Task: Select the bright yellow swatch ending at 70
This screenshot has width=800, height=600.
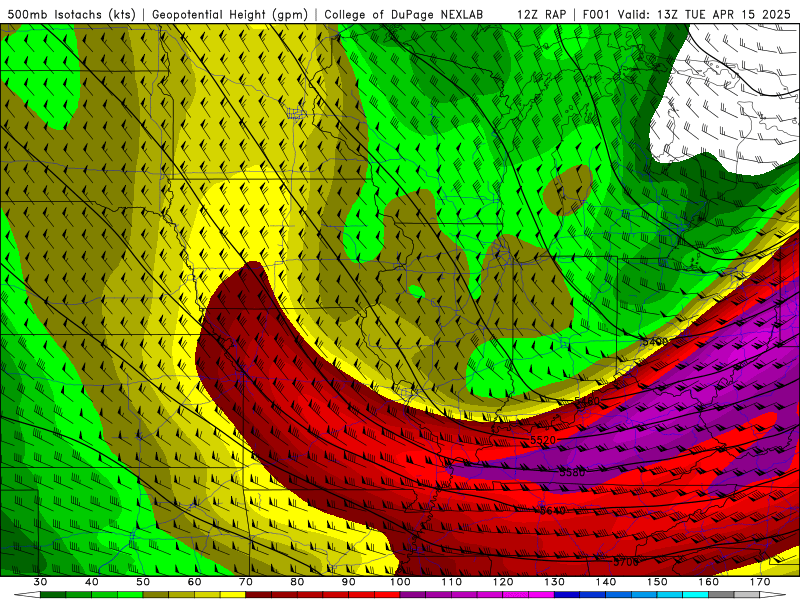Action: pos(233,595)
